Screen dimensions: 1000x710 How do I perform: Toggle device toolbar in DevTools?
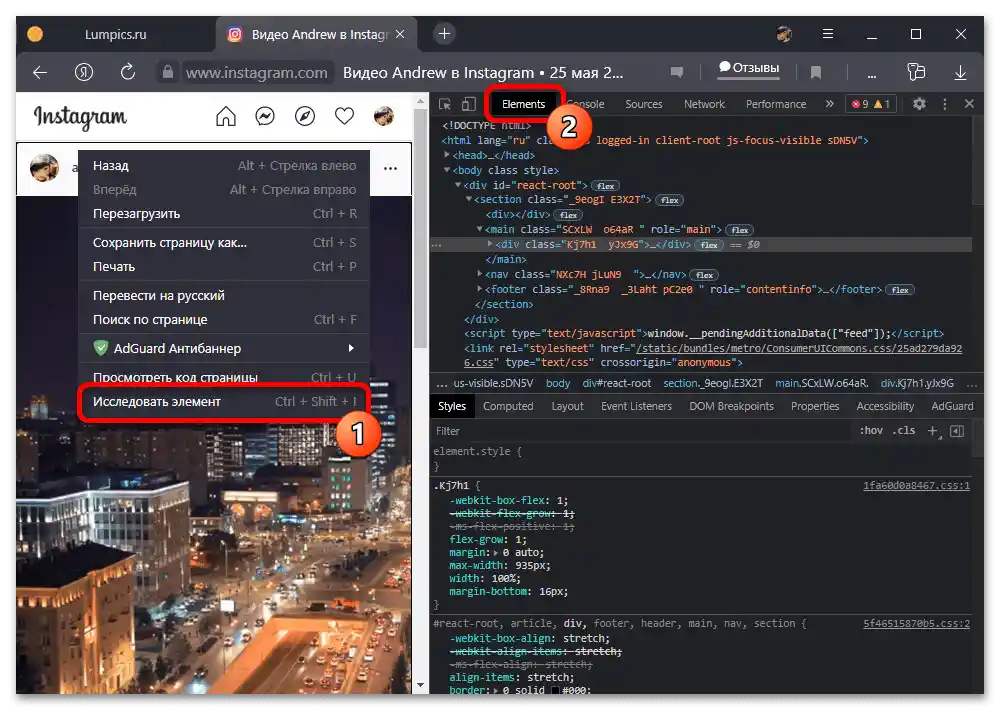coord(469,104)
